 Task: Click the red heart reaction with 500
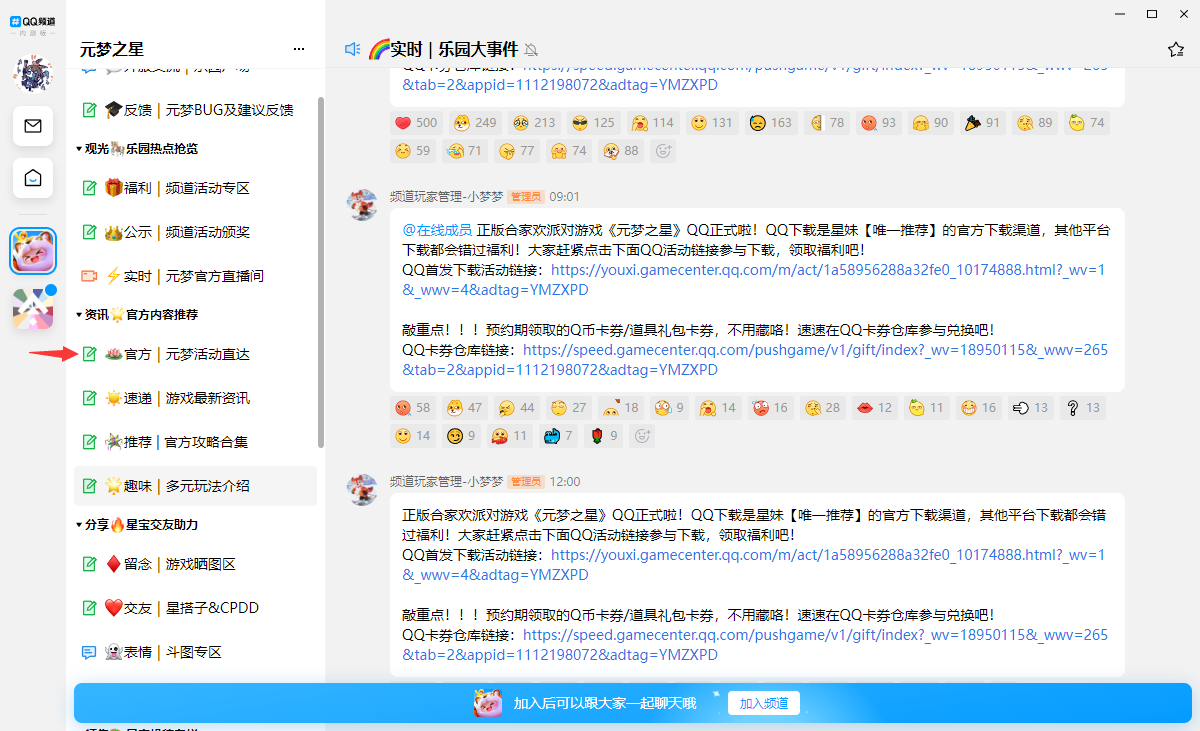(x=416, y=123)
